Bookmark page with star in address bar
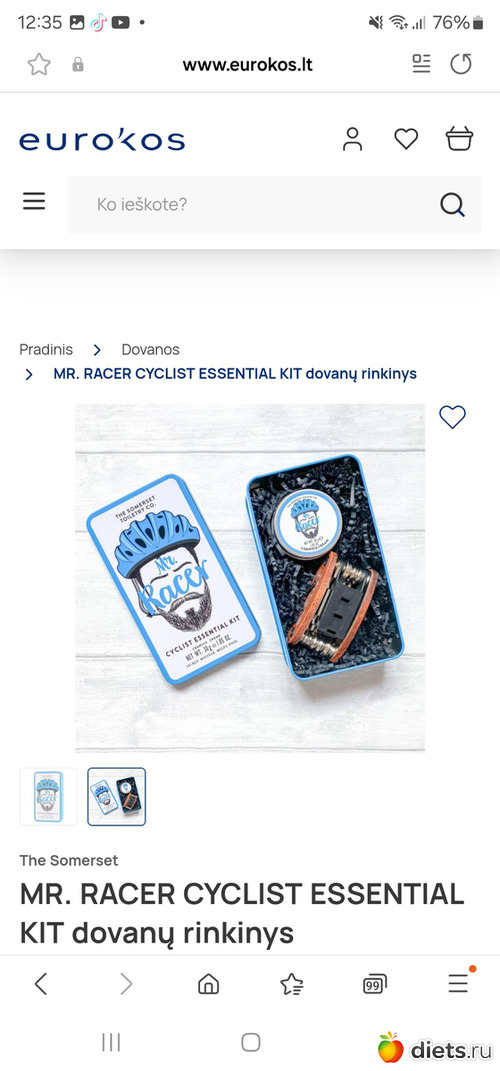Screen dimensions: 500x1071 pyautogui.click(x=39, y=64)
